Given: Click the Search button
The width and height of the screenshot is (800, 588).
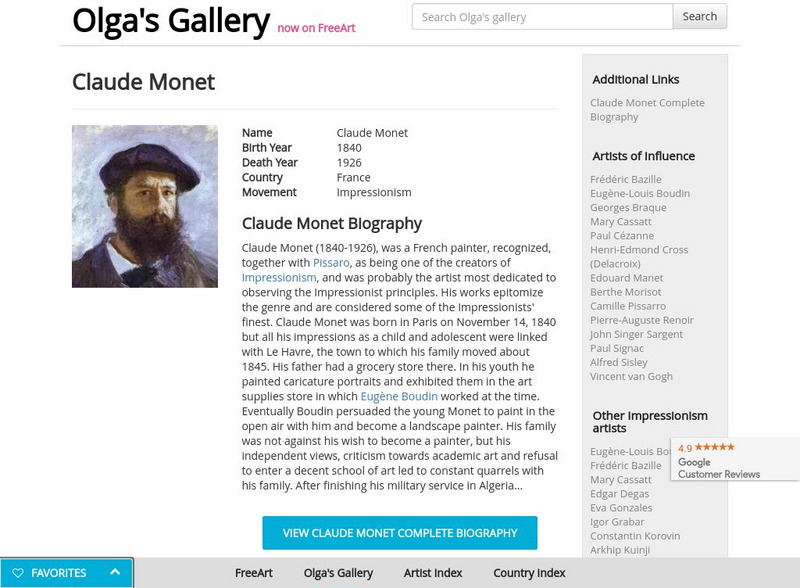Looking at the screenshot, I should click(x=699, y=16).
